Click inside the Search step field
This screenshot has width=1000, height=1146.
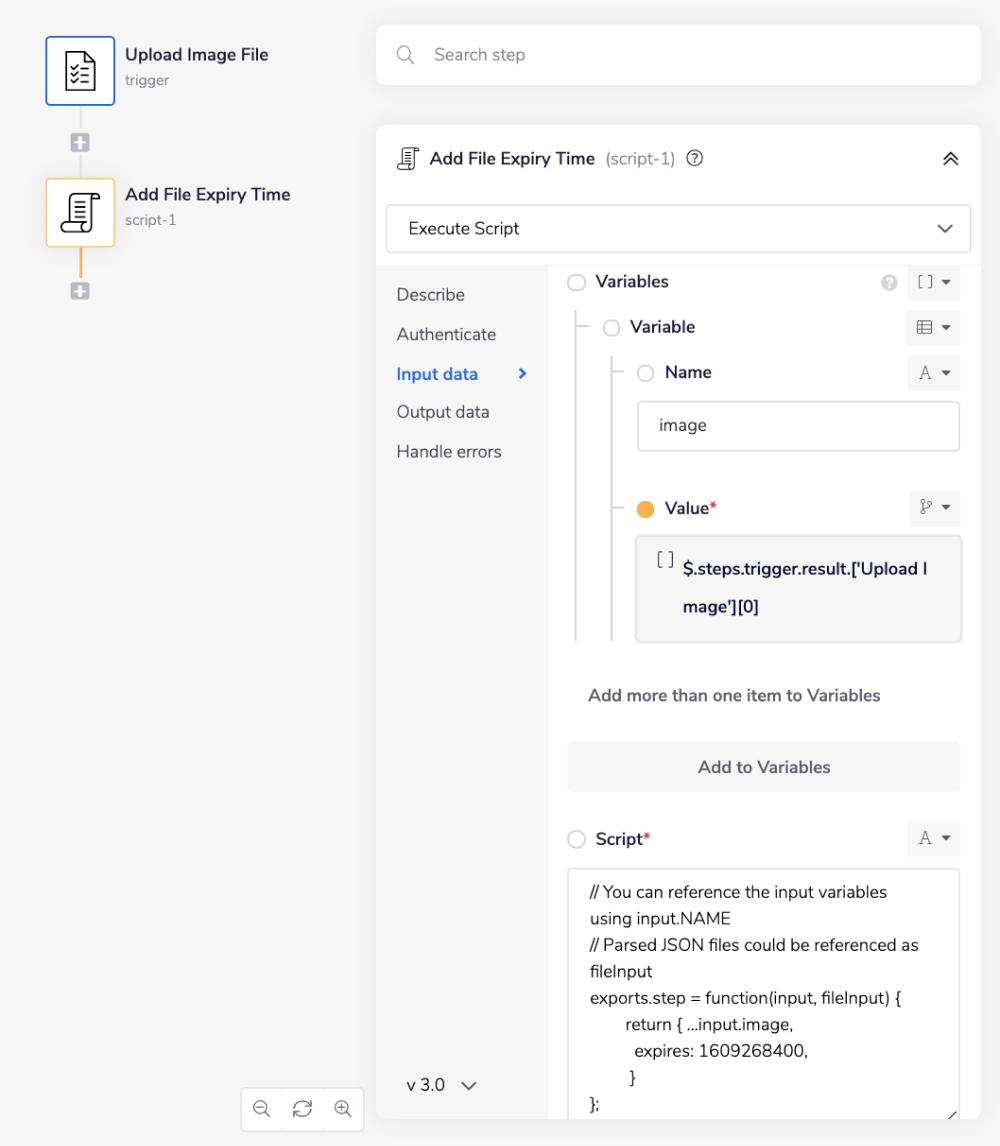tap(678, 55)
